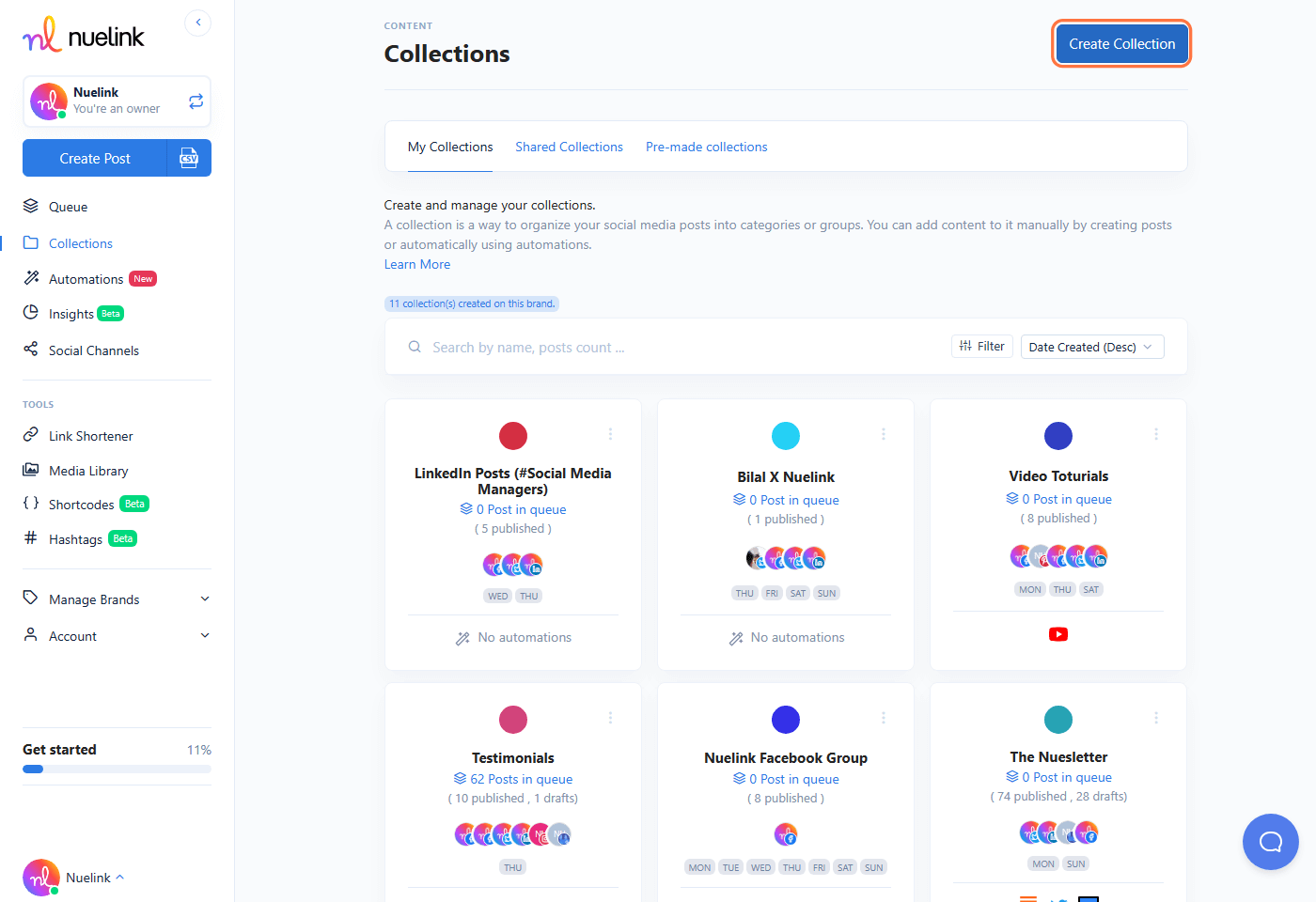Expand the Manage Brands section

coord(205,599)
